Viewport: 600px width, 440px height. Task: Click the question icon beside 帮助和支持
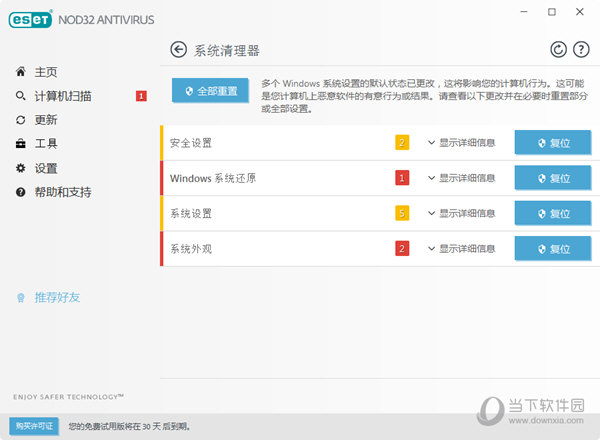pos(21,192)
